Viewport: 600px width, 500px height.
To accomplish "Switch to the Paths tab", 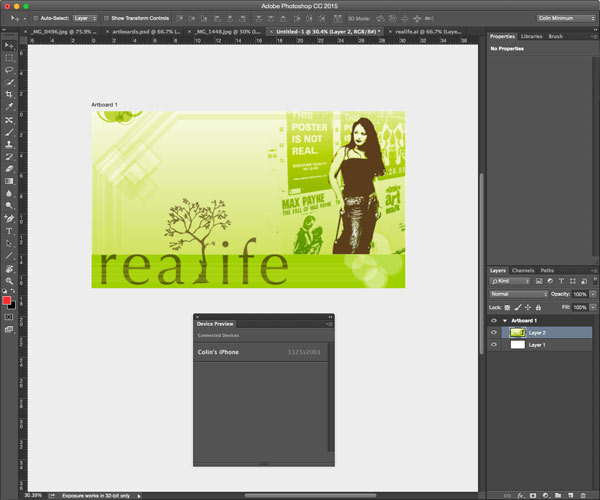I will [x=547, y=270].
